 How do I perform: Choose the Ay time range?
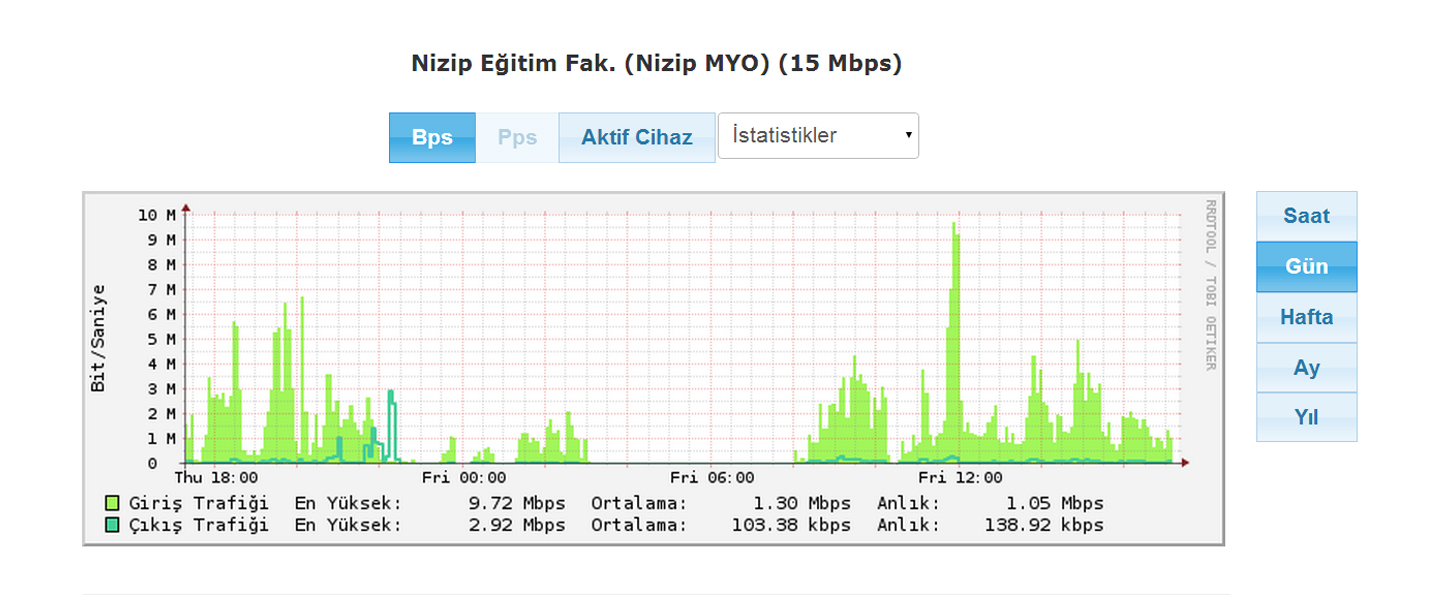[1306, 367]
